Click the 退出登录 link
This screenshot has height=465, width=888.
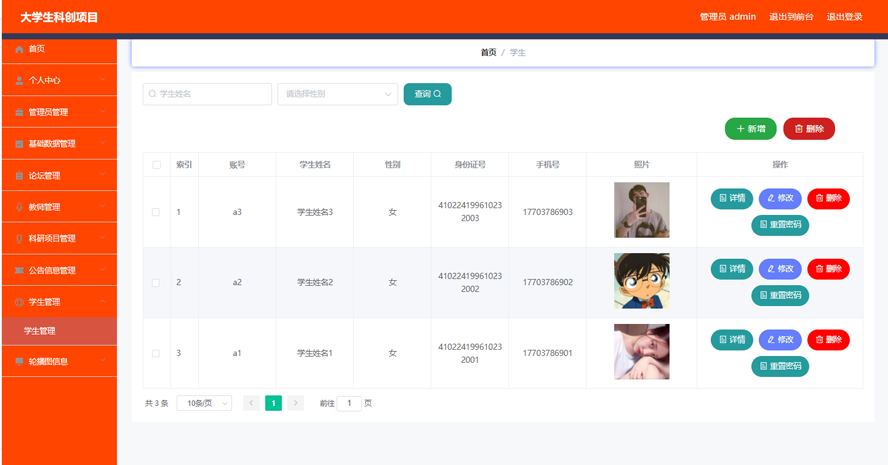pos(844,17)
